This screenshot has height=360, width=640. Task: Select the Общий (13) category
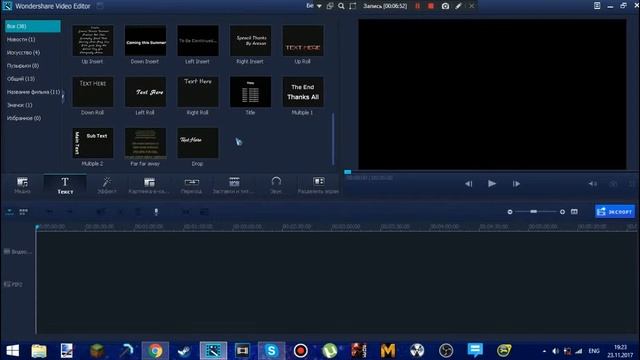[x=21, y=79]
